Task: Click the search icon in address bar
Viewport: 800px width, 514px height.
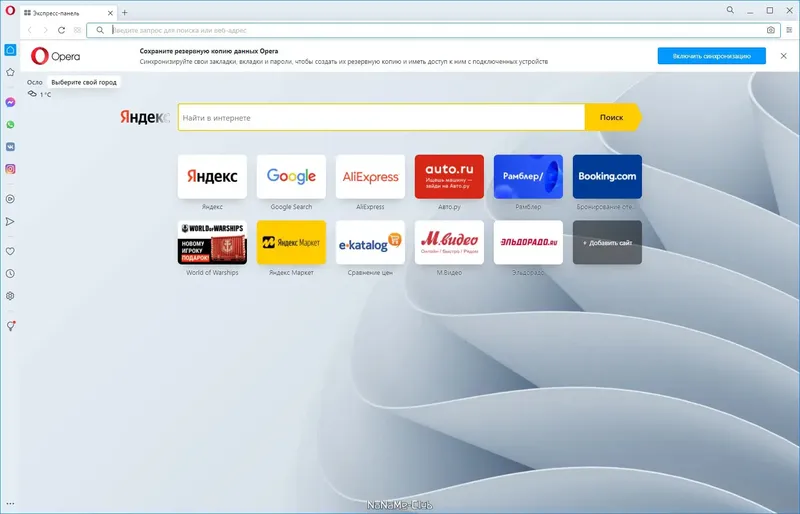Action: 101,30
